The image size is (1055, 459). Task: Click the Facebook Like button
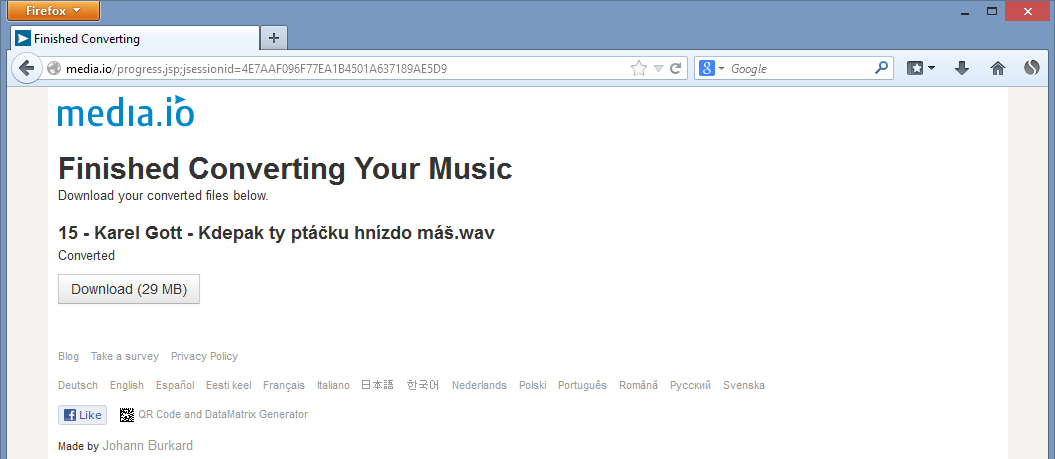click(x=83, y=415)
